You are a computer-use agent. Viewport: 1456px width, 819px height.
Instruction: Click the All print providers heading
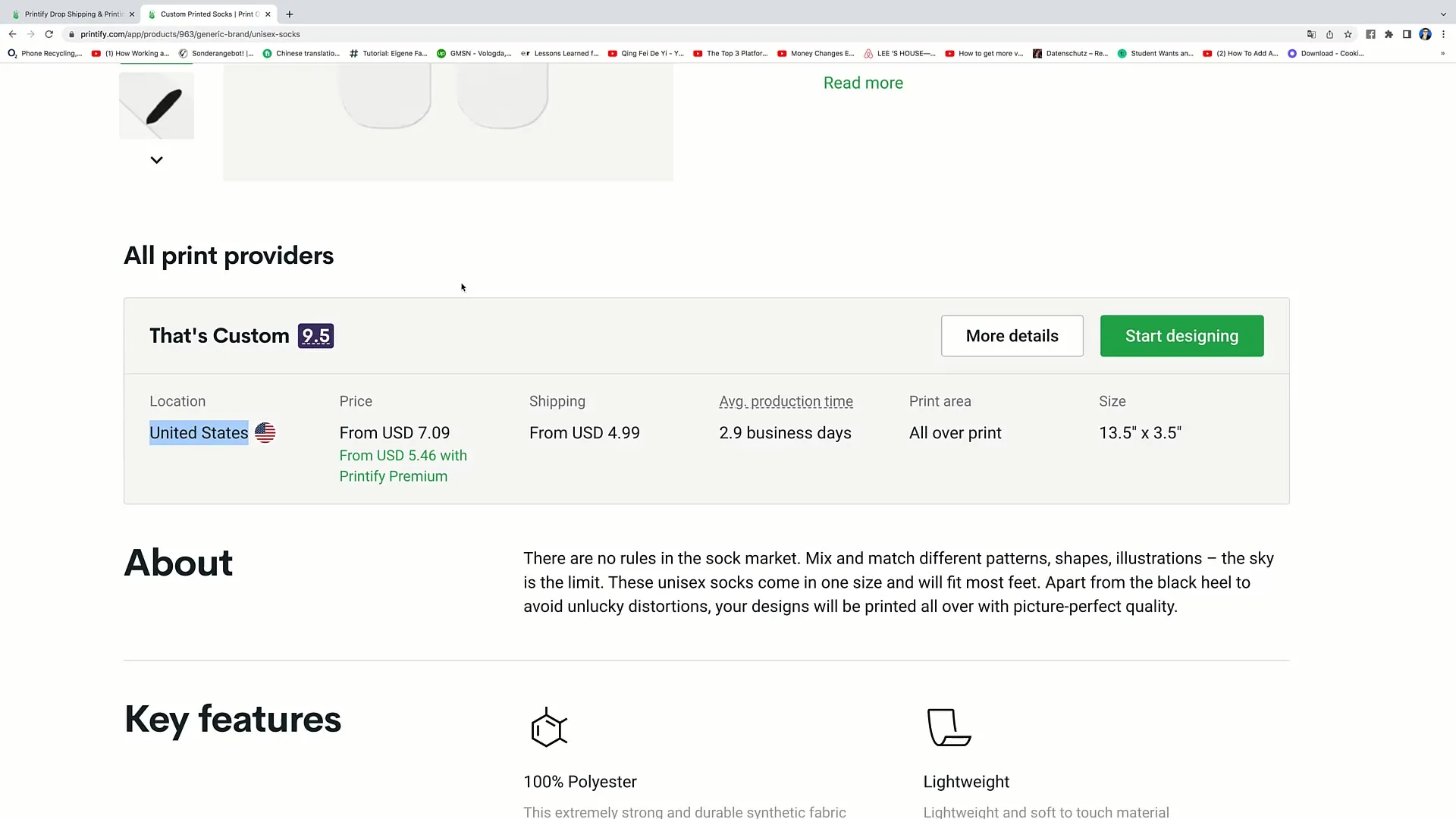coord(229,256)
